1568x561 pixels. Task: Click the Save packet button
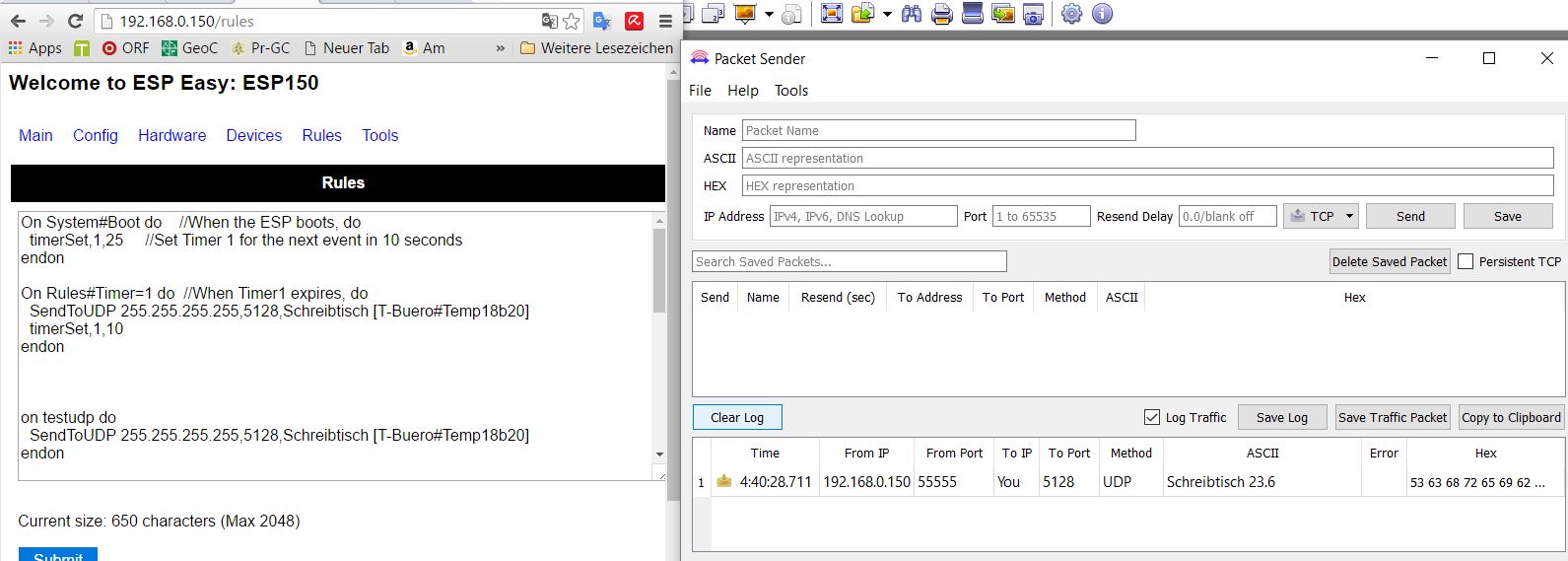click(1508, 216)
